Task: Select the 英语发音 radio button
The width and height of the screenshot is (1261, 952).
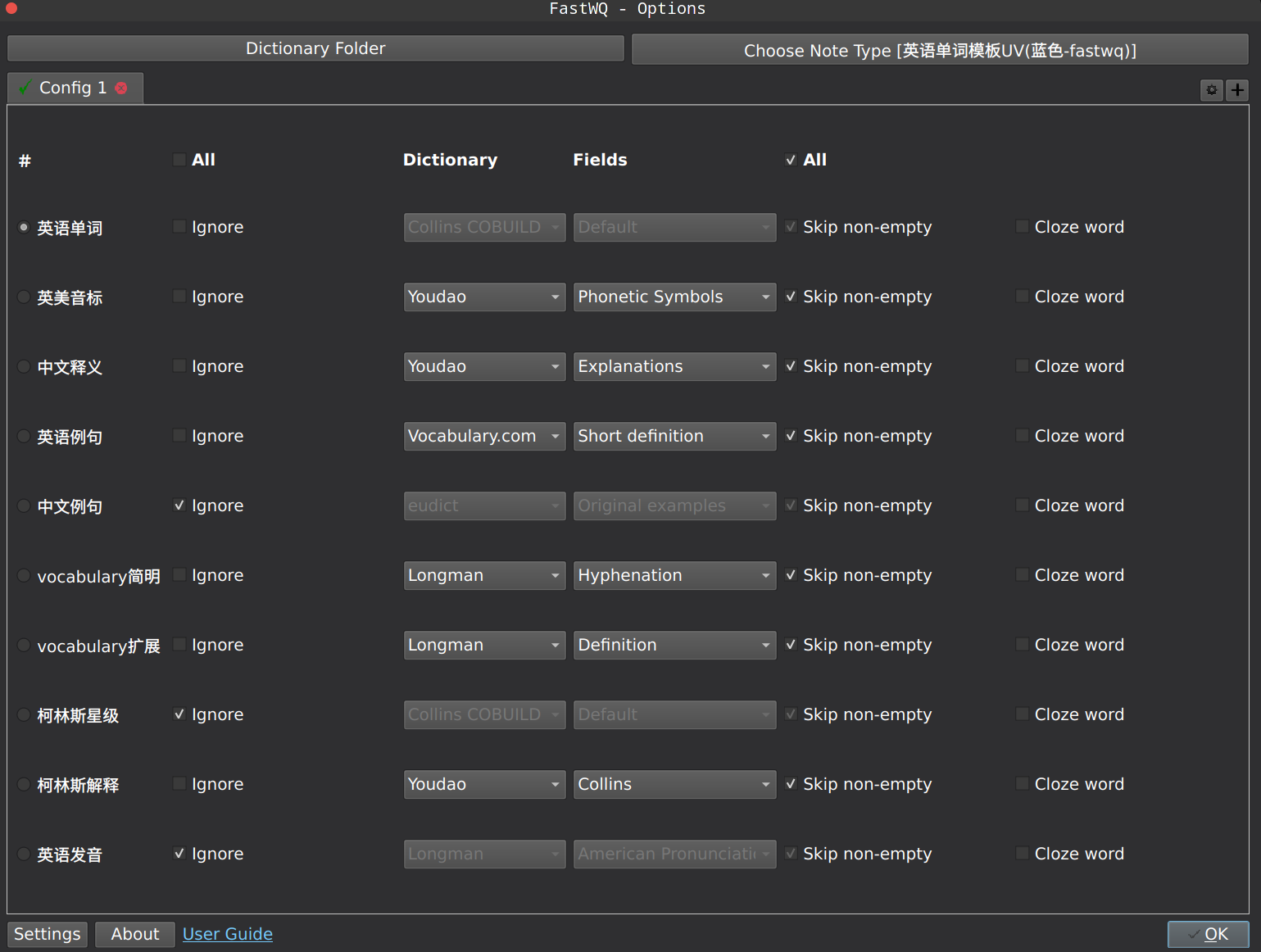Action: 25,855
